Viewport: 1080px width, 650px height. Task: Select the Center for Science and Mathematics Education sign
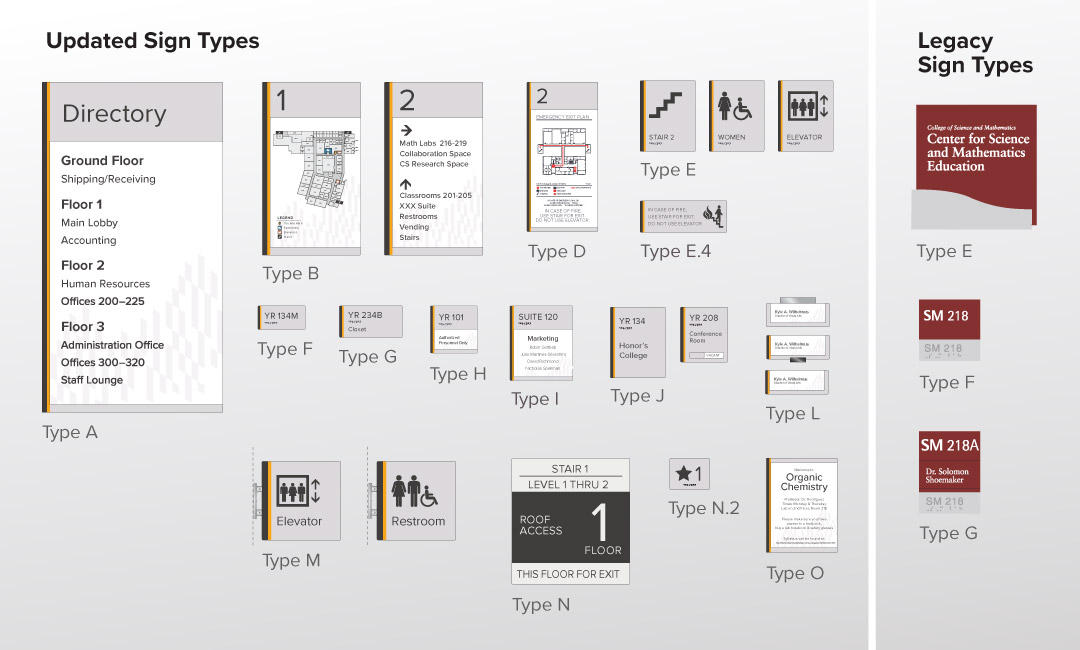[976, 151]
